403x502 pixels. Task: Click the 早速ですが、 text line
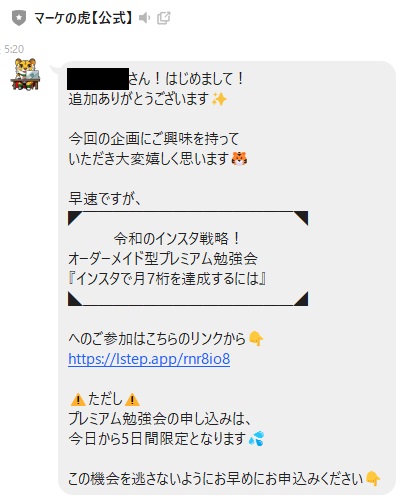click(105, 199)
